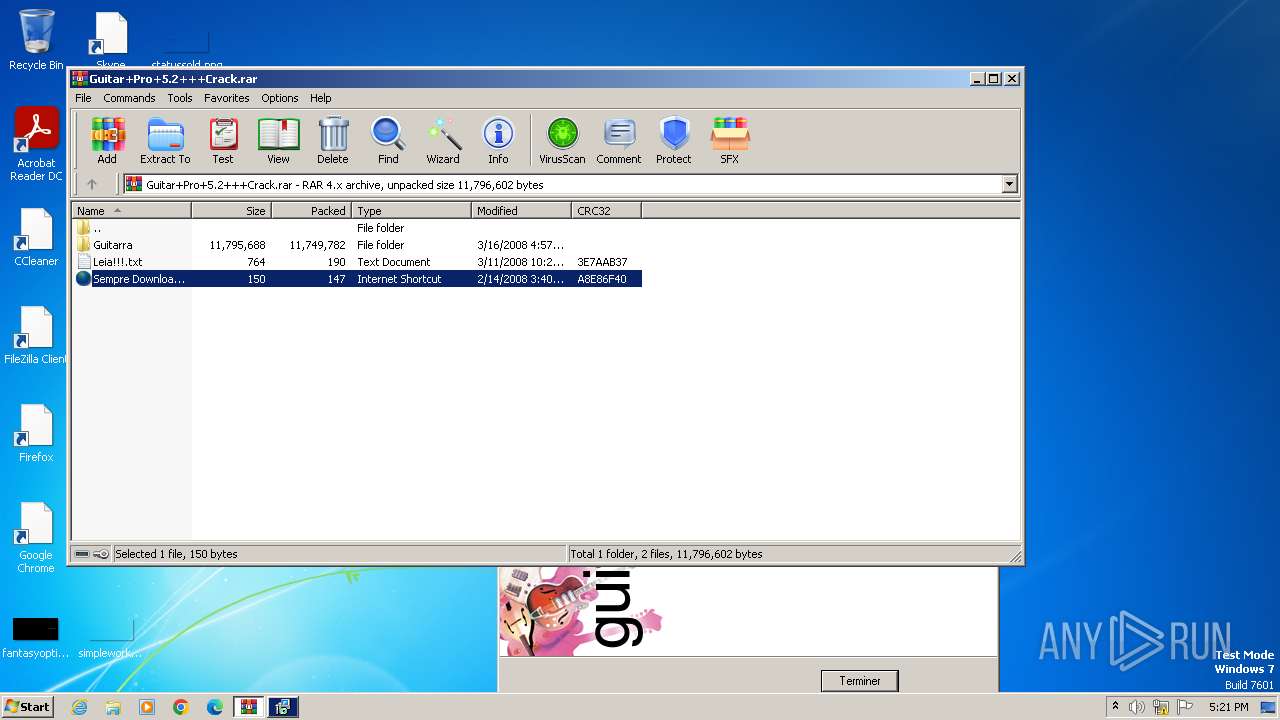1280x720 pixels.
Task: Sort by the Type column header
Action: click(x=411, y=211)
